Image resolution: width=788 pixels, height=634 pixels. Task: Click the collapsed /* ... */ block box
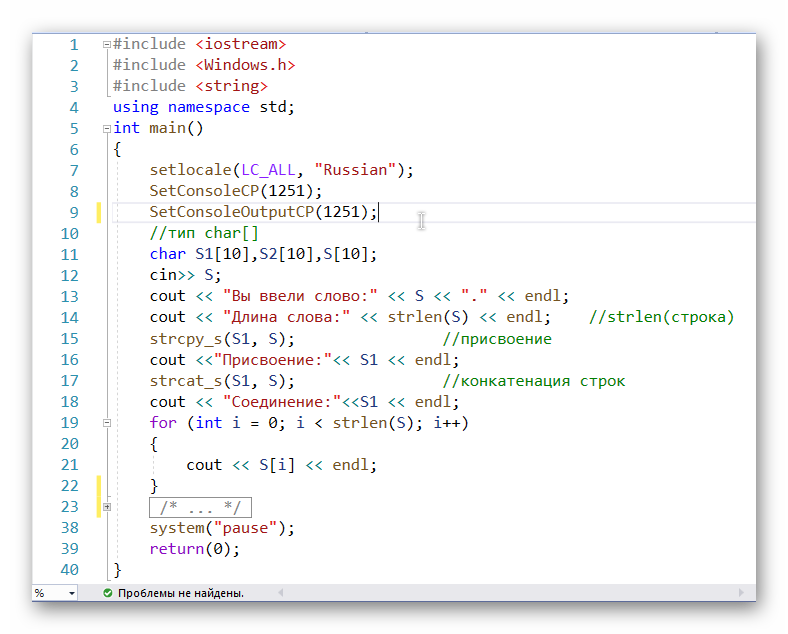[x=200, y=507]
